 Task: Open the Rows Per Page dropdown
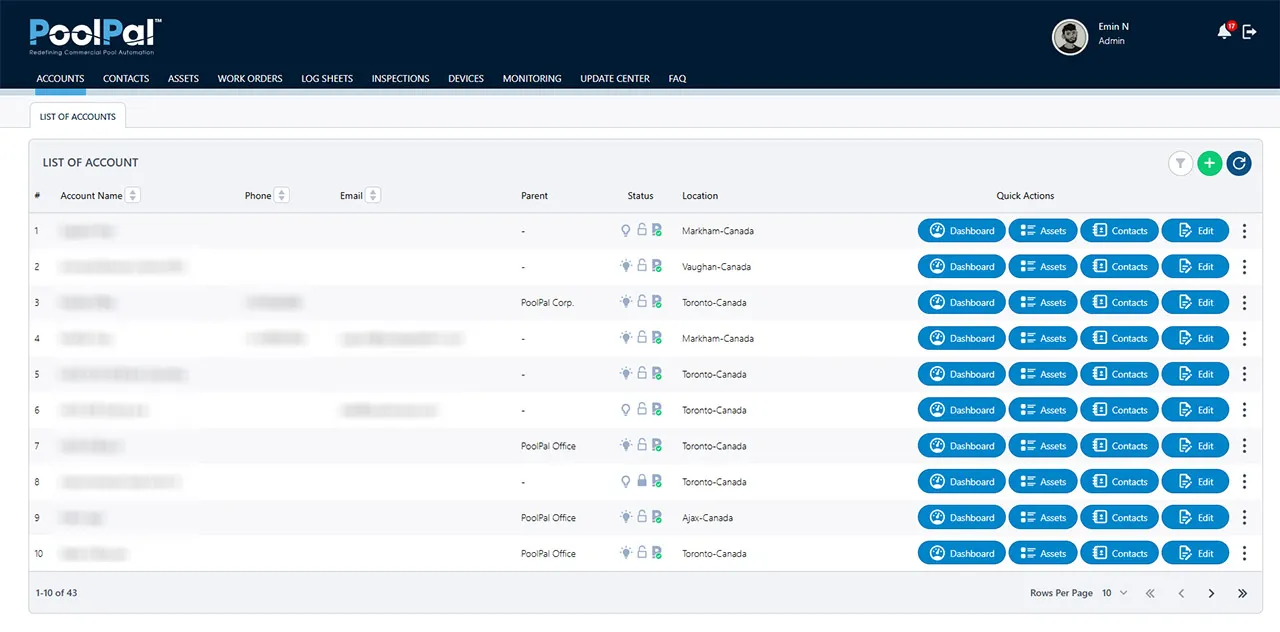coord(1114,594)
